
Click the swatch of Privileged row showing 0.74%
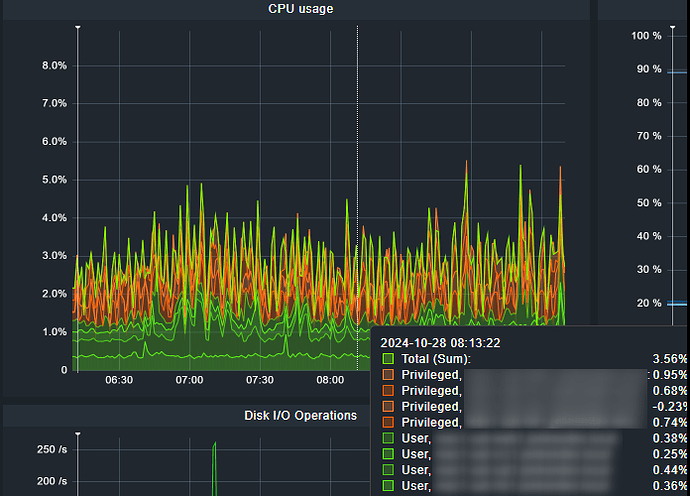pos(388,422)
